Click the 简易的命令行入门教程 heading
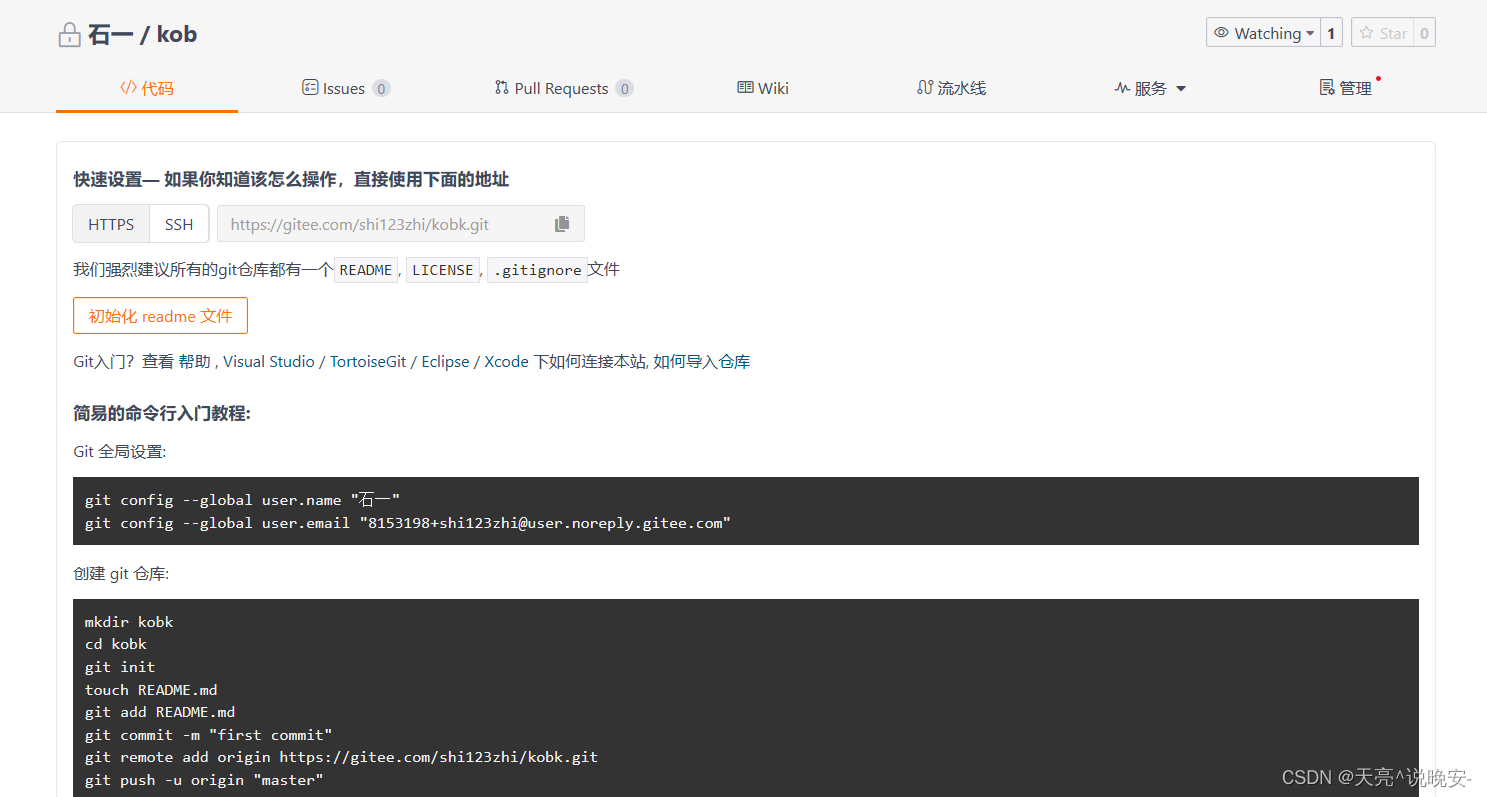1487x797 pixels. [162, 413]
